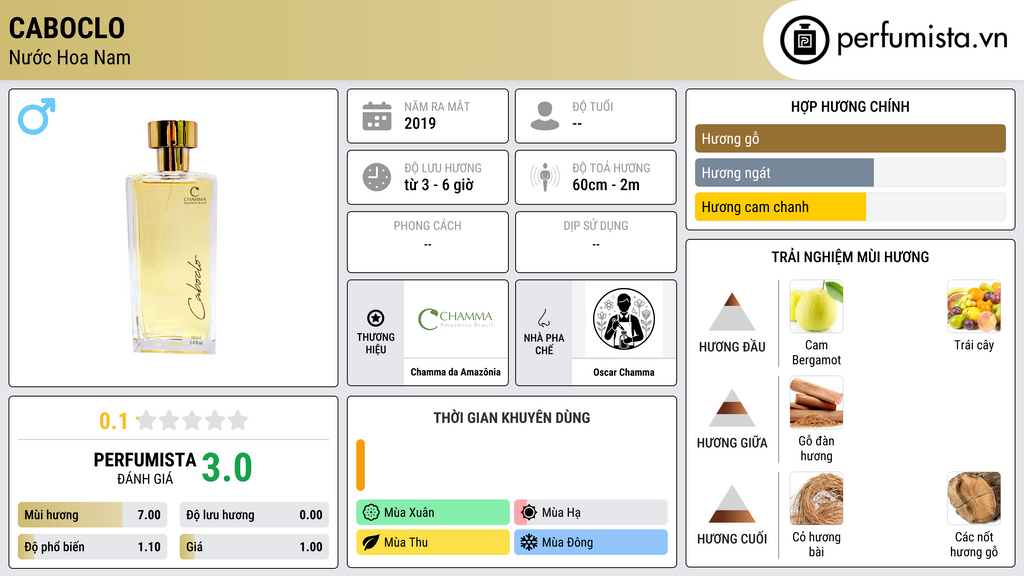1024x576 pixels.
Task: Click the Cam Bergamot note image
Action: click(x=816, y=306)
